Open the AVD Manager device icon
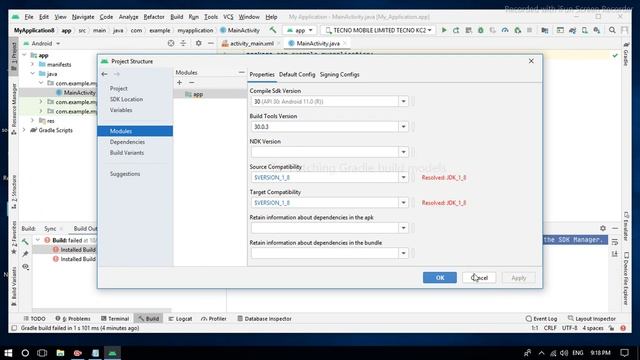640x360 pixels. pyautogui.click(x=585, y=30)
